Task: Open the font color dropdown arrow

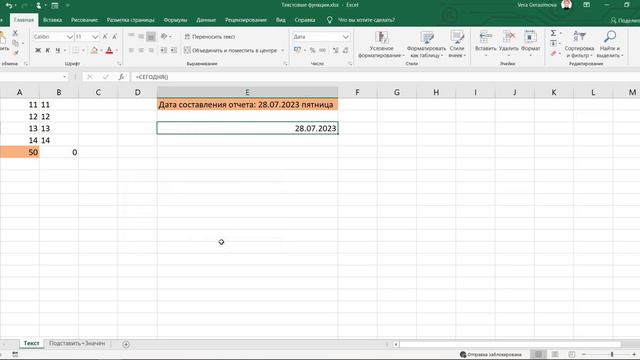Action: tap(117, 50)
